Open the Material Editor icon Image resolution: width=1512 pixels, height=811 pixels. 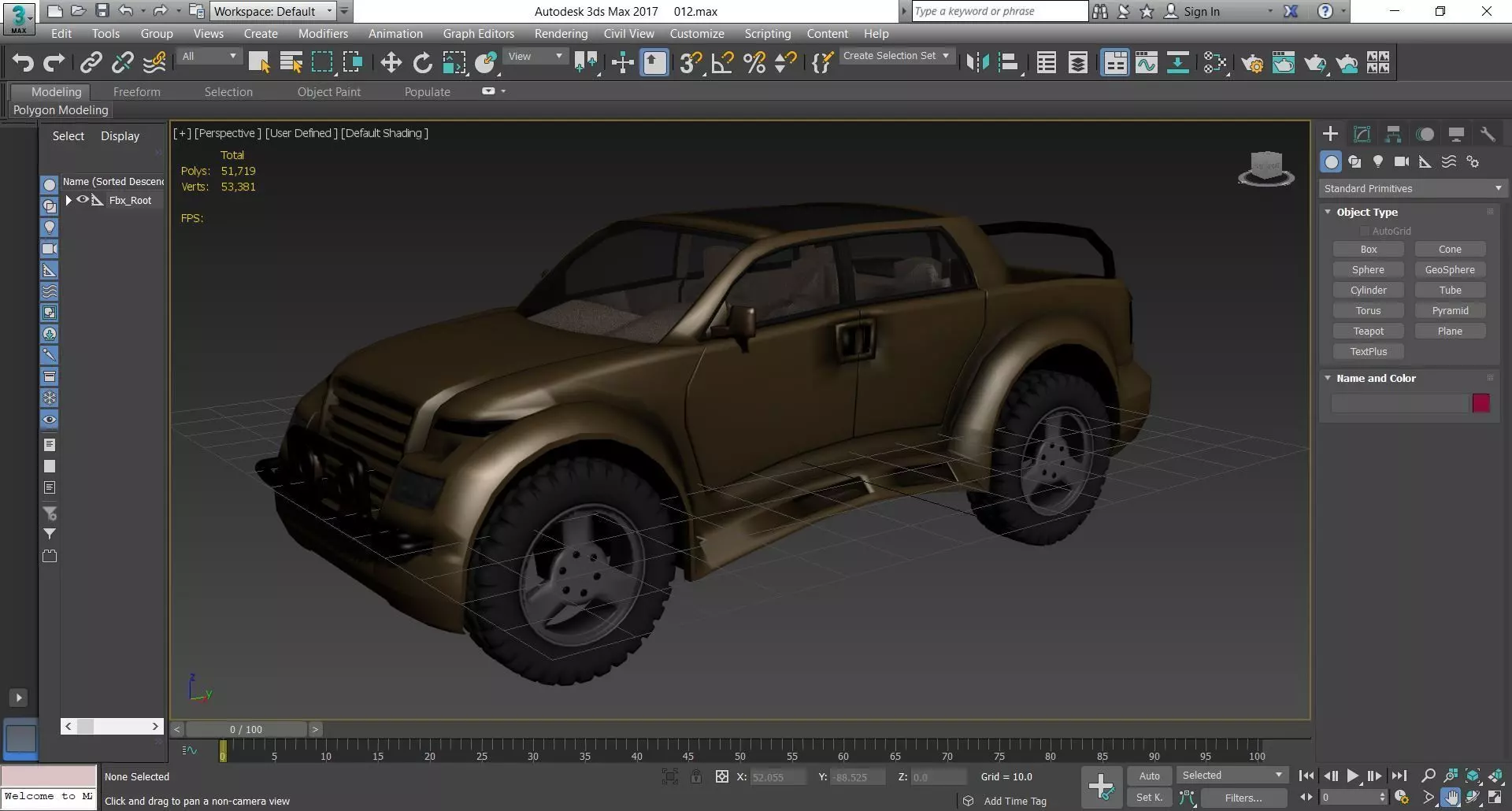coord(1215,63)
